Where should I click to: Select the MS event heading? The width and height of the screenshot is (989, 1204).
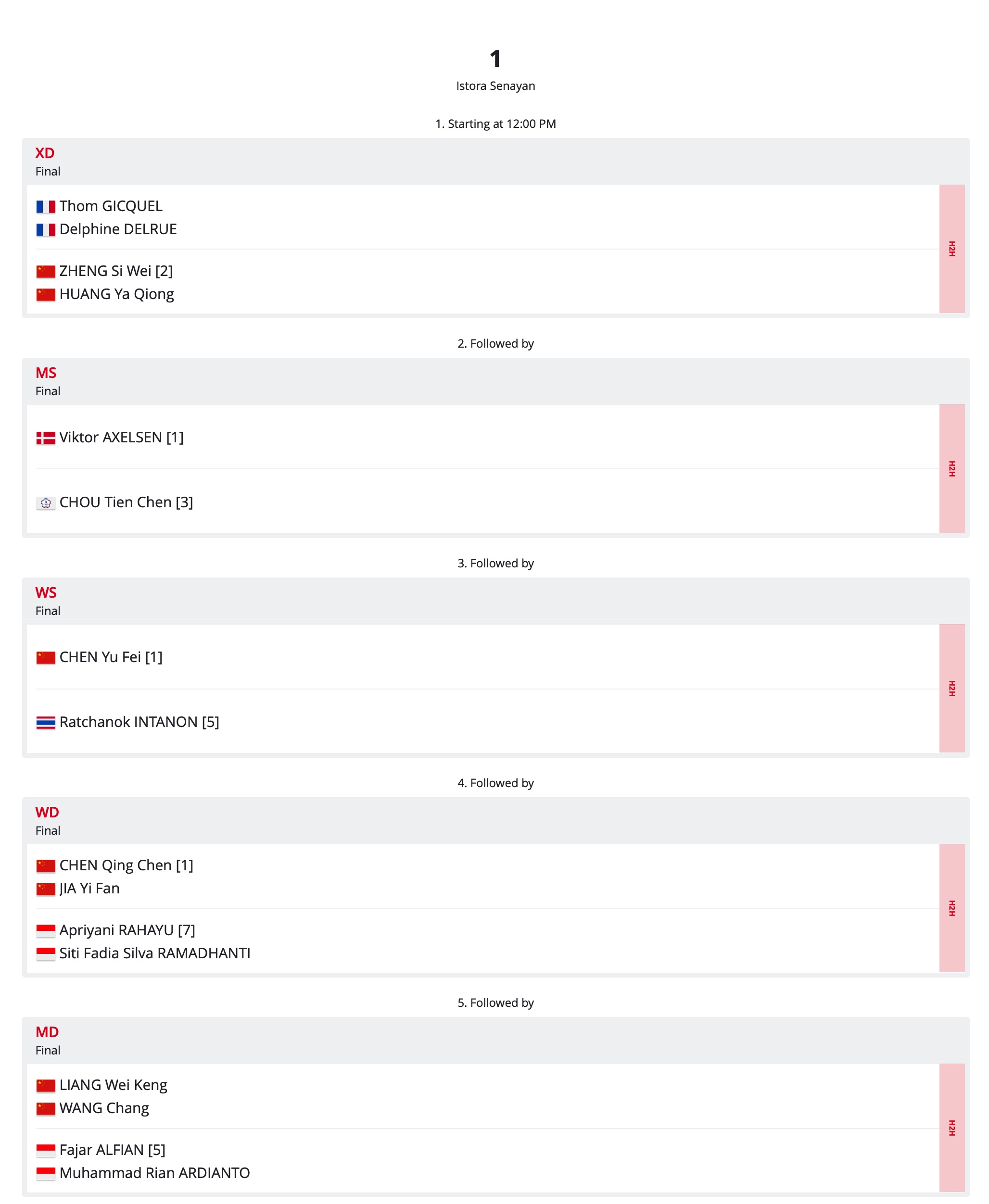tap(46, 373)
